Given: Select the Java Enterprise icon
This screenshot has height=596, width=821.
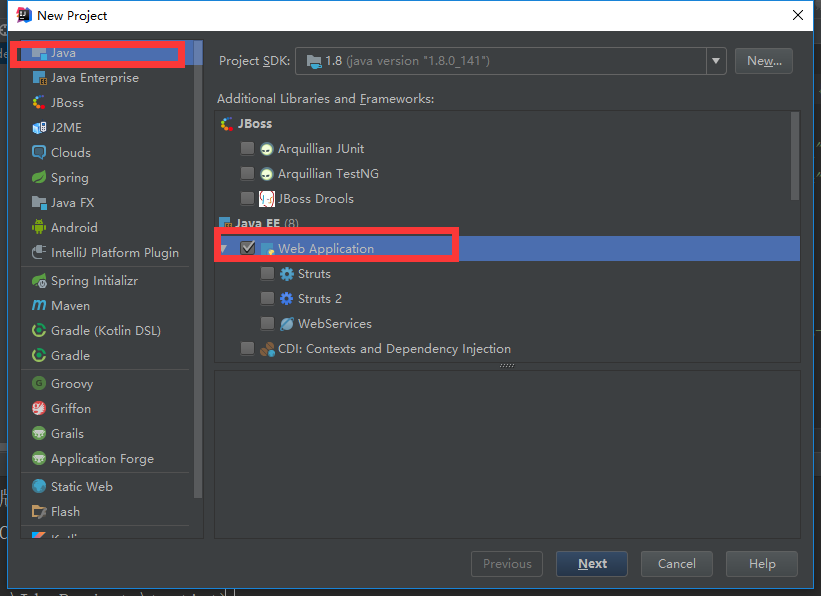Looking at the screenshot, I should point(39,78).
